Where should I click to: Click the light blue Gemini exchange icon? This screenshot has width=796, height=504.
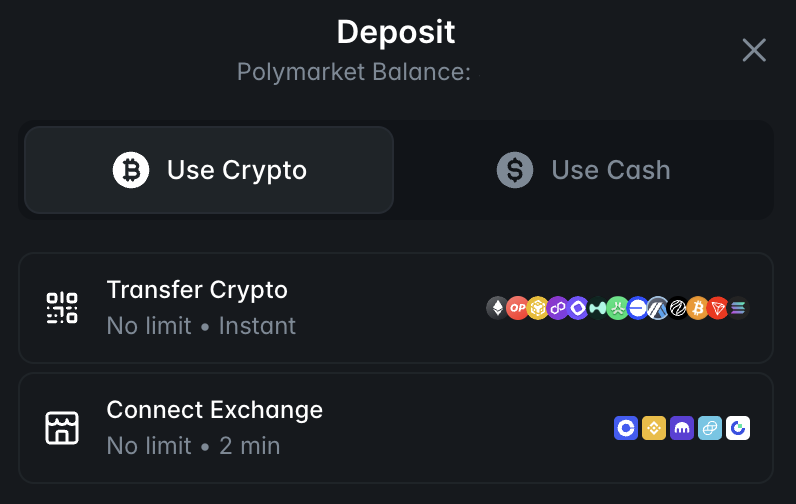[x=710, y=428]
